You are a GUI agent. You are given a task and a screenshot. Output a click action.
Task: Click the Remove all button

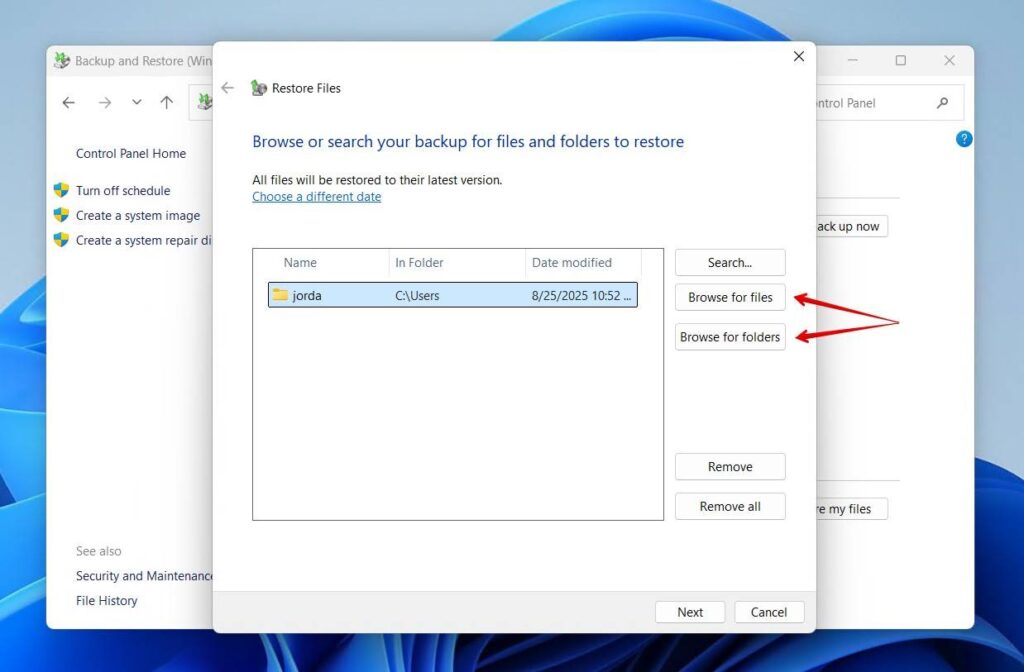point(730,506)
